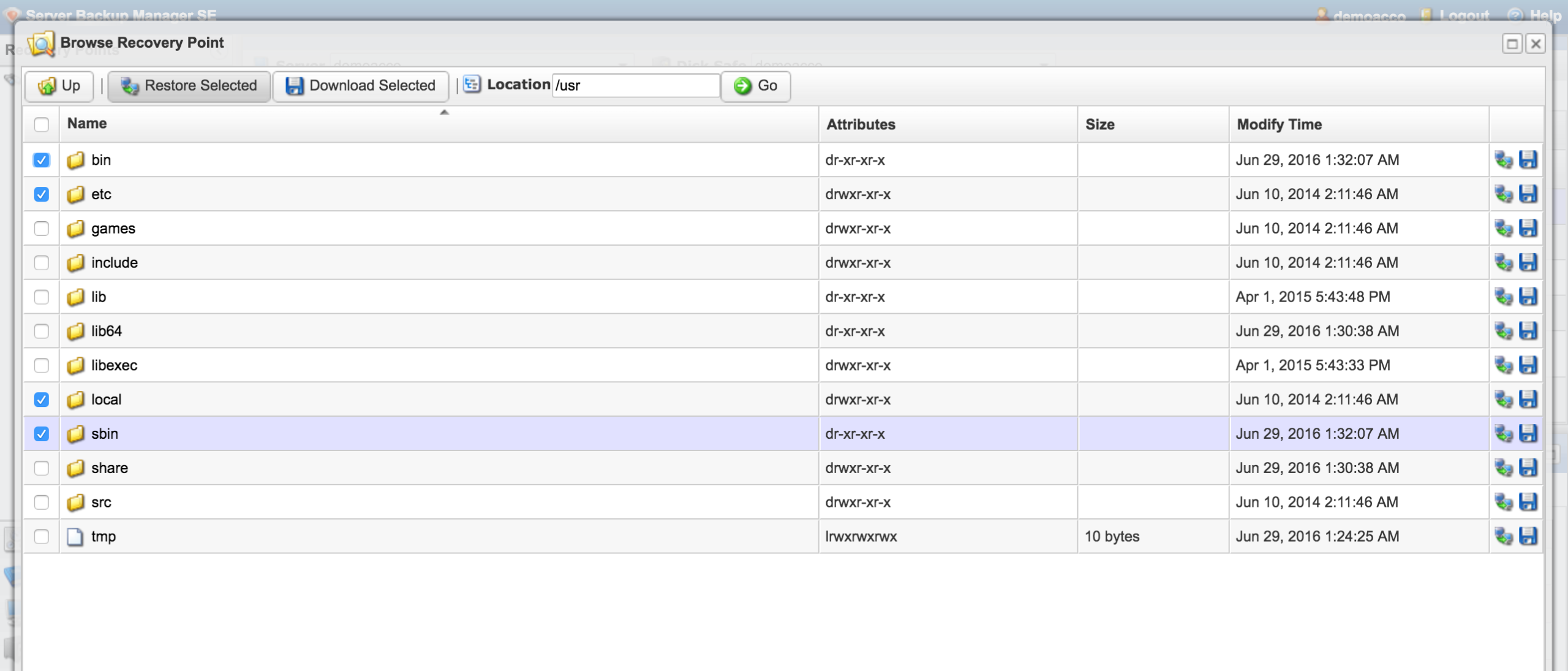
Task: Sort by the Name column header
Action: click(x=87, y=124)
